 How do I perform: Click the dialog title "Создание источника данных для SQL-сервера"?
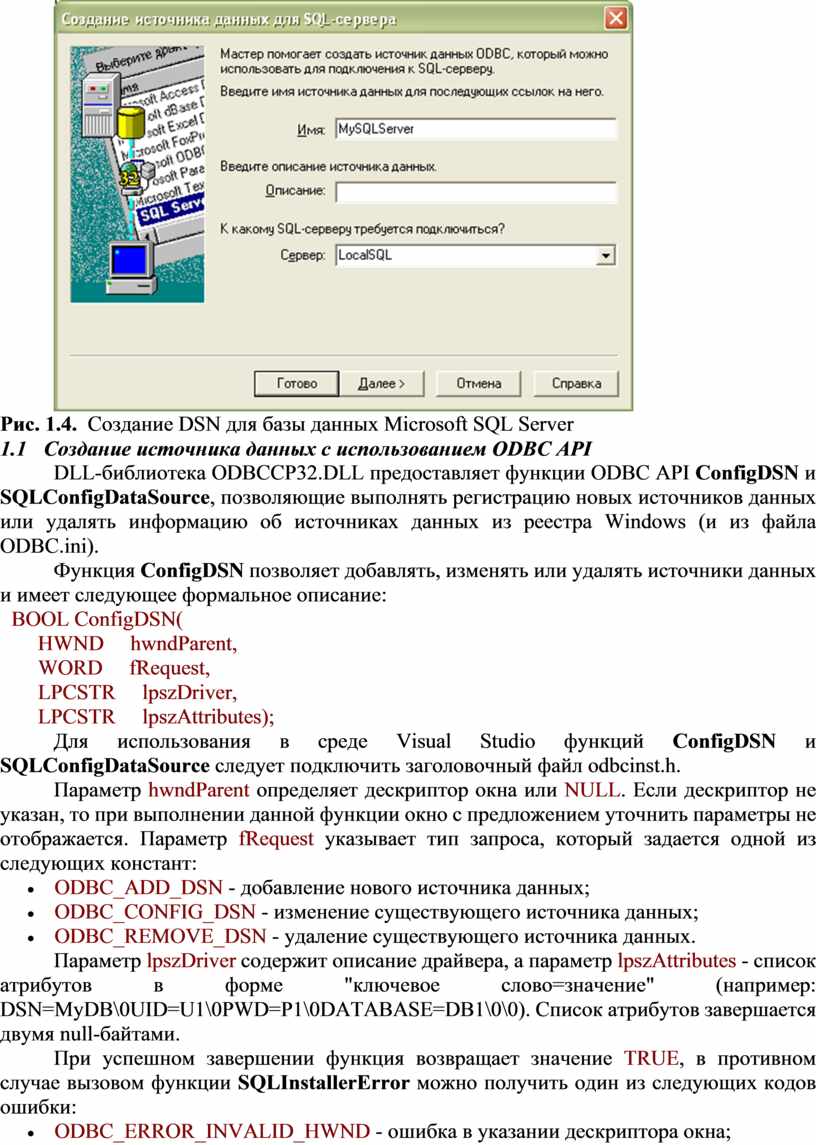(x=229, y=19)
